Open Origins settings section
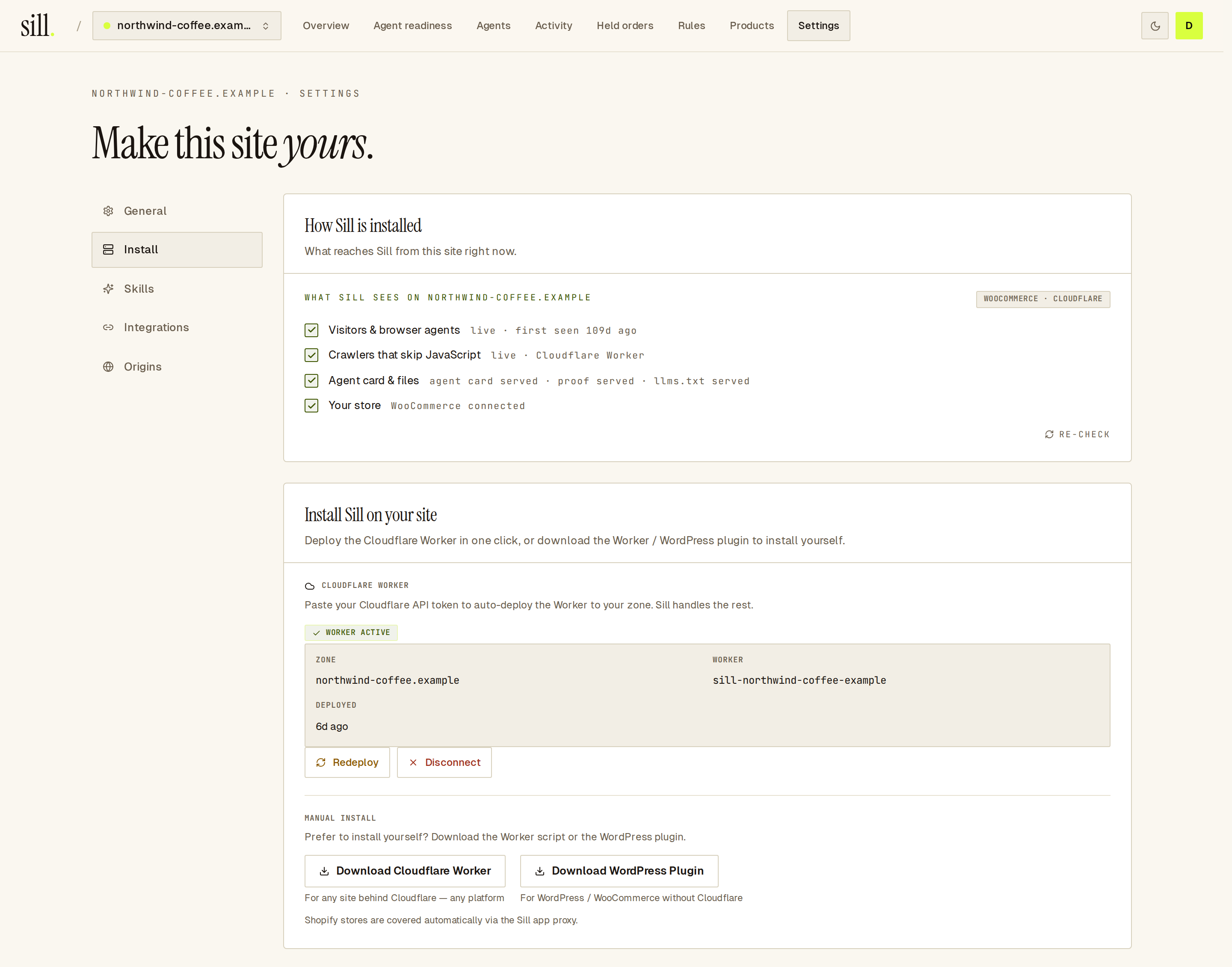1232x967 pixels. pyautogui.click(x=177, y=366)
